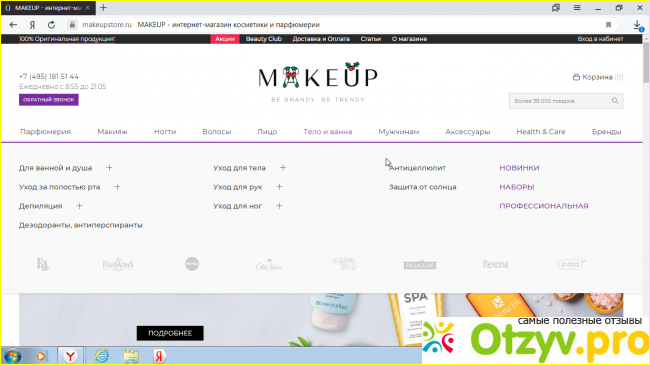Open Yandex Browser taskbar icon
This screenshot has height=365, width=650.
tap(70, 356)
